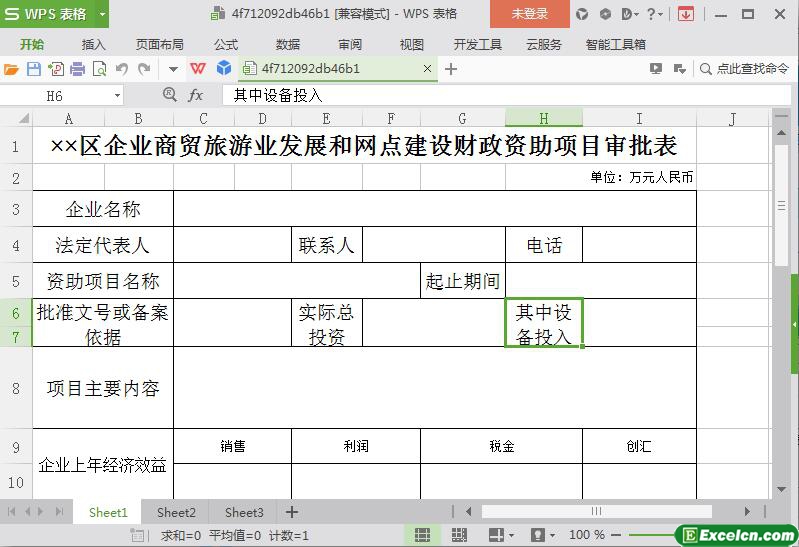The width and height of the screenshot is (799, 547).
Task: Click the Print icon in the toolbar
Action: (x=77, y=69)
